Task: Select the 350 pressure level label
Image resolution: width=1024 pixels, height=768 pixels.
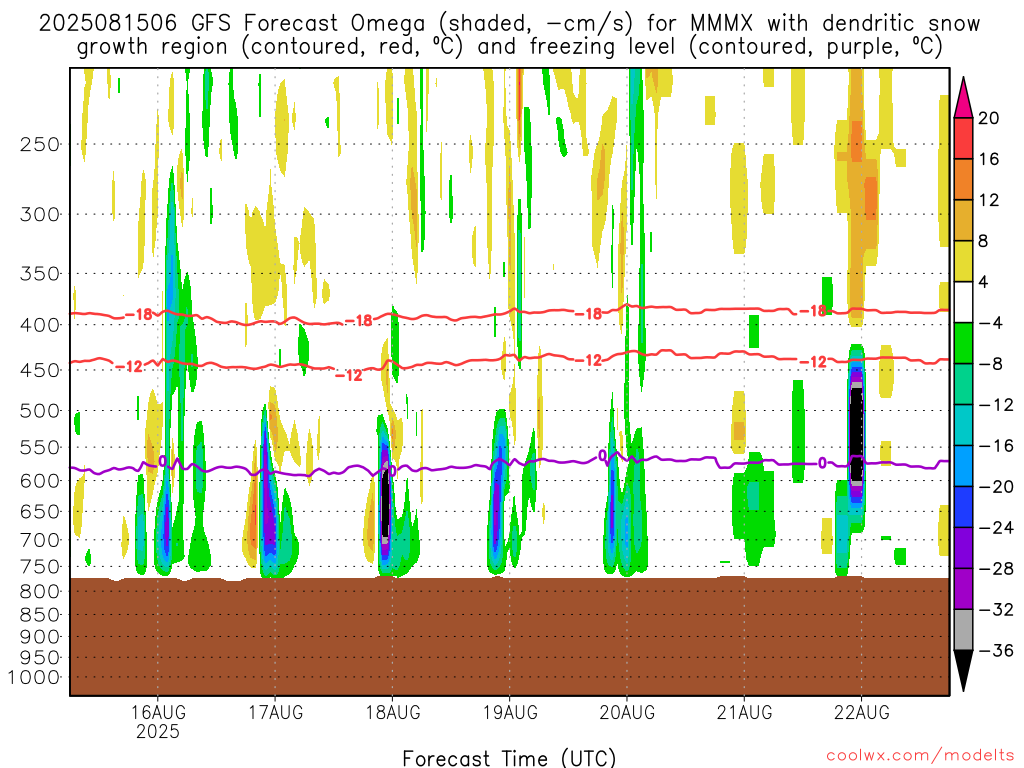Action: tap(40, 274)
